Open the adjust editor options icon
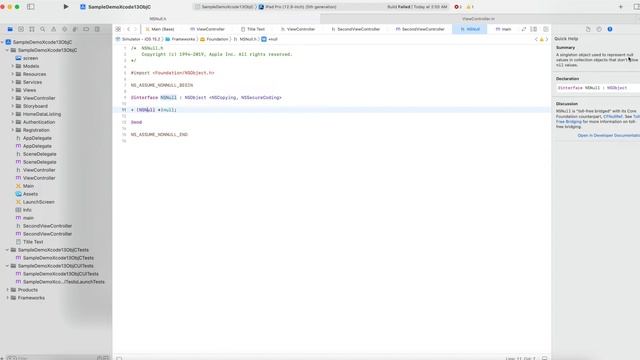Screen dimensions: 640x360 tap(533, 29)
